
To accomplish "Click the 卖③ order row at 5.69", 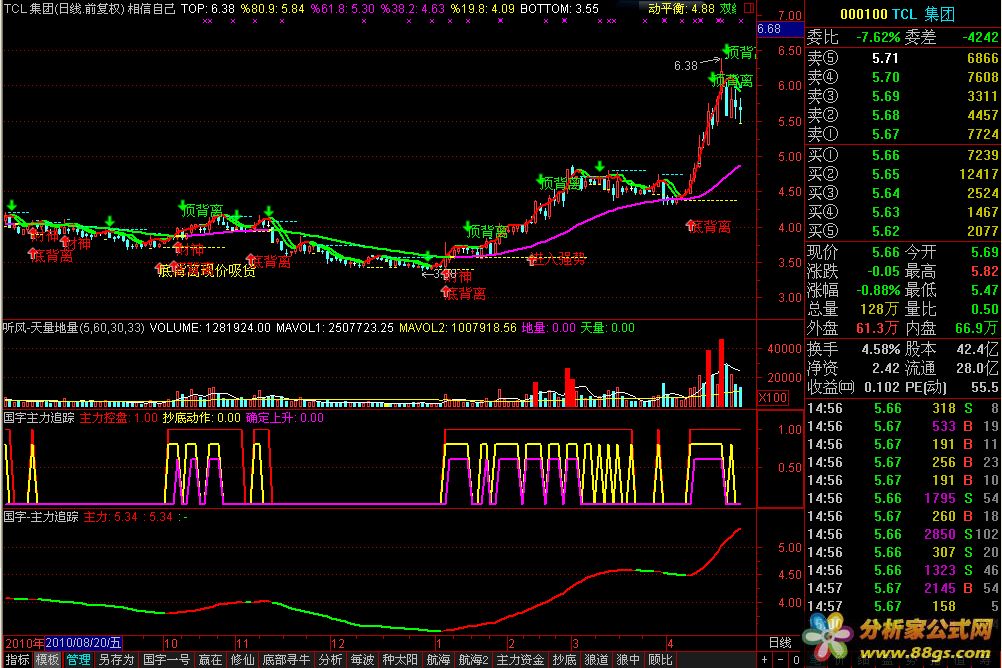I will coord(902,97).
